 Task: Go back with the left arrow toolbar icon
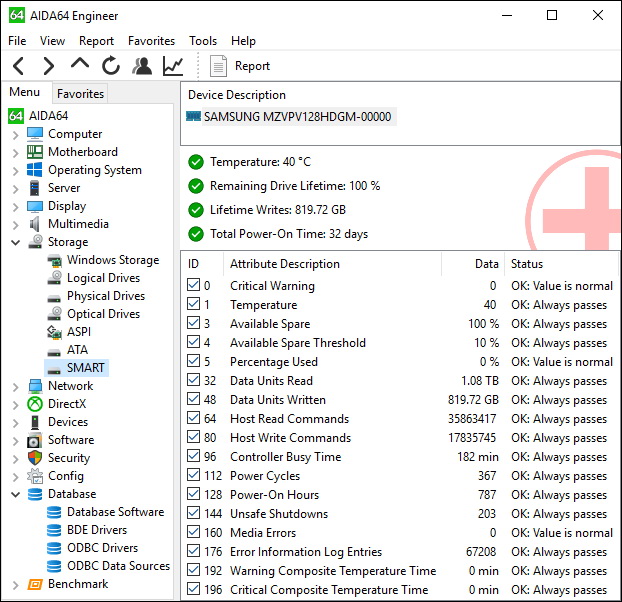tap(19, 66)
